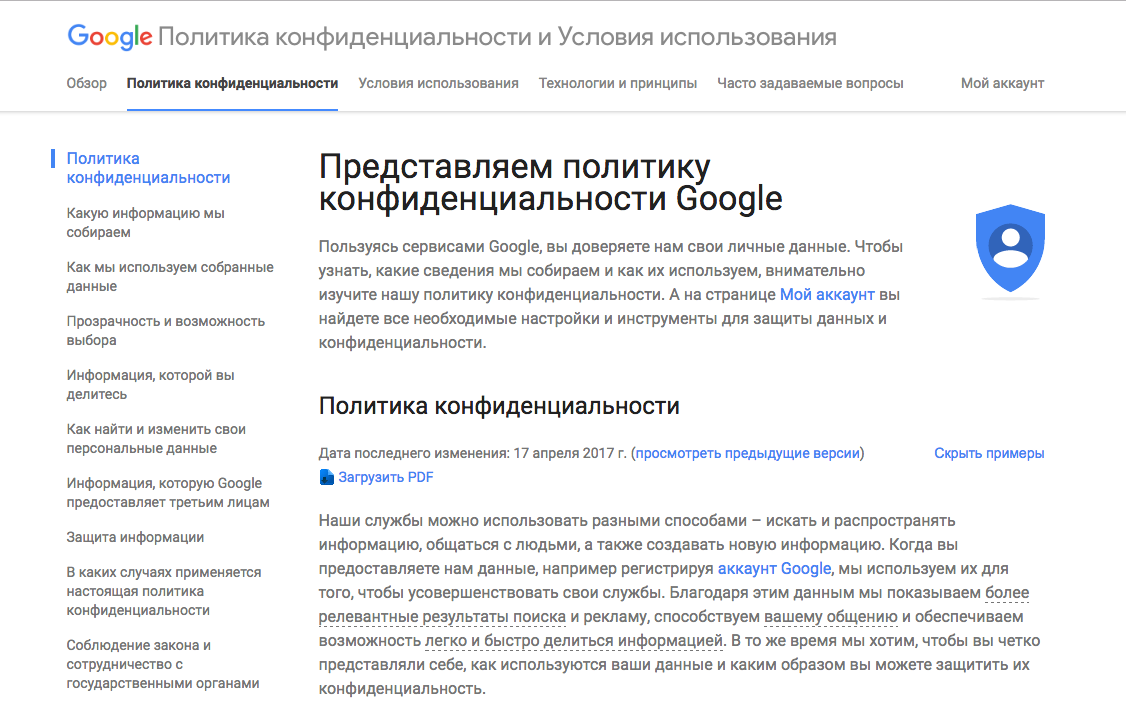Open Информация, которой вы делитесь sidebar item
The image size is (1126, 703).
(x=151, y=384)
